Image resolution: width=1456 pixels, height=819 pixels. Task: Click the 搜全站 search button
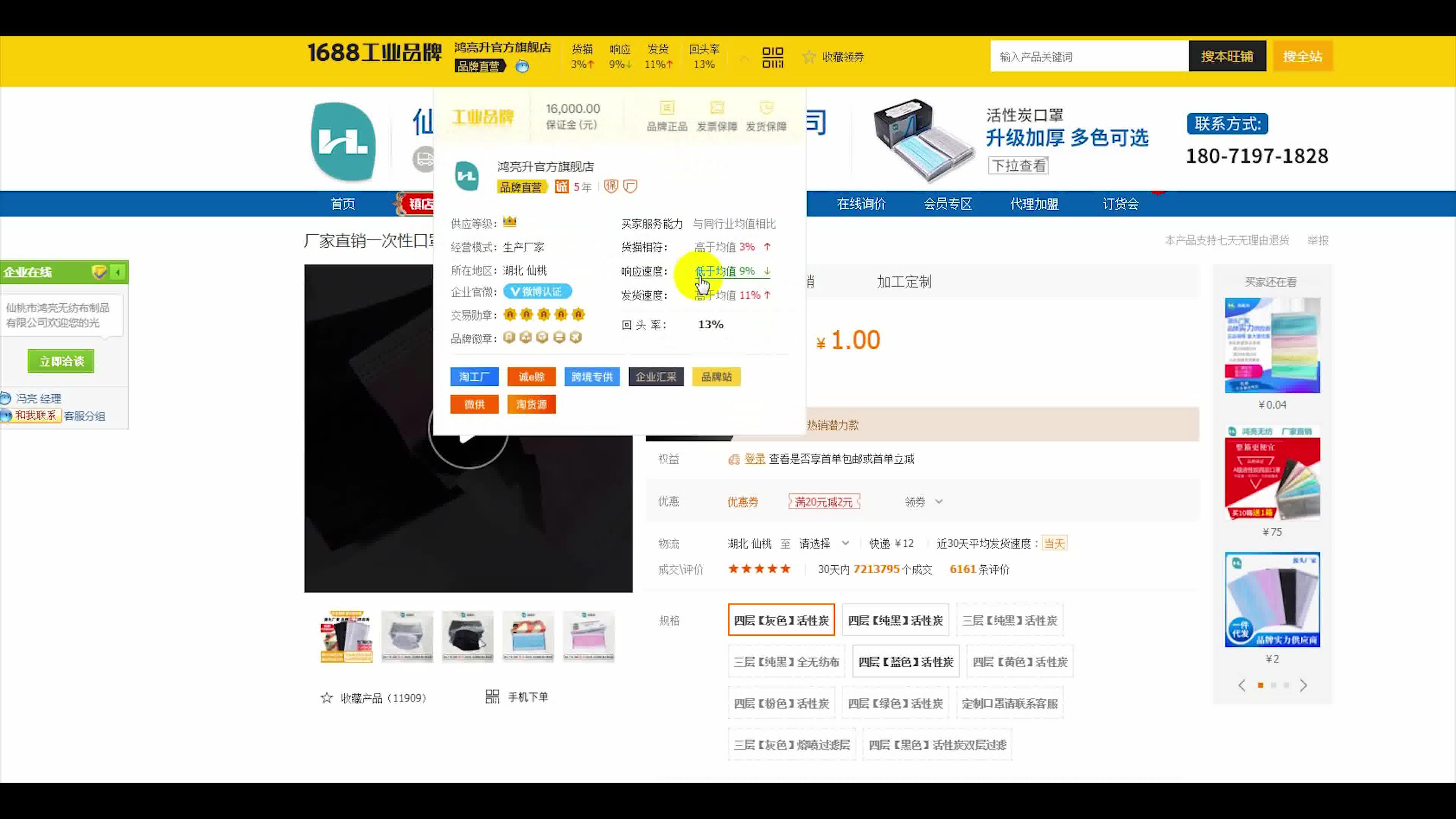click(x=1302, y=56)
